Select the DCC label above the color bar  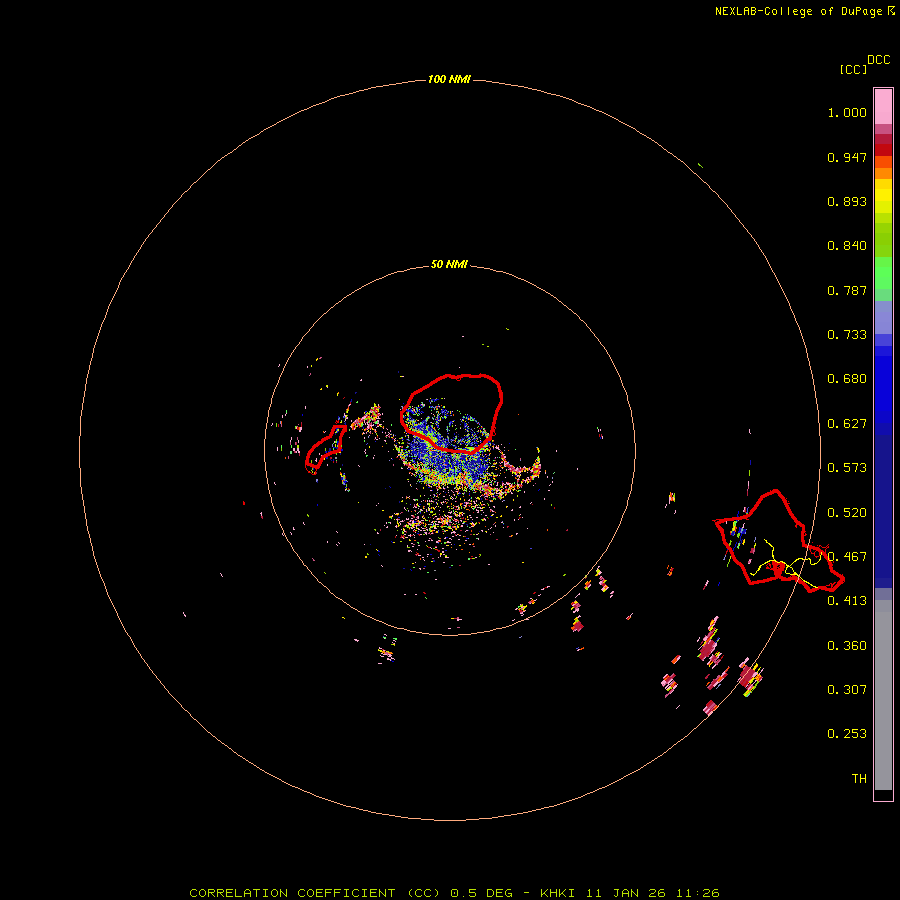[x=878, y=60]
